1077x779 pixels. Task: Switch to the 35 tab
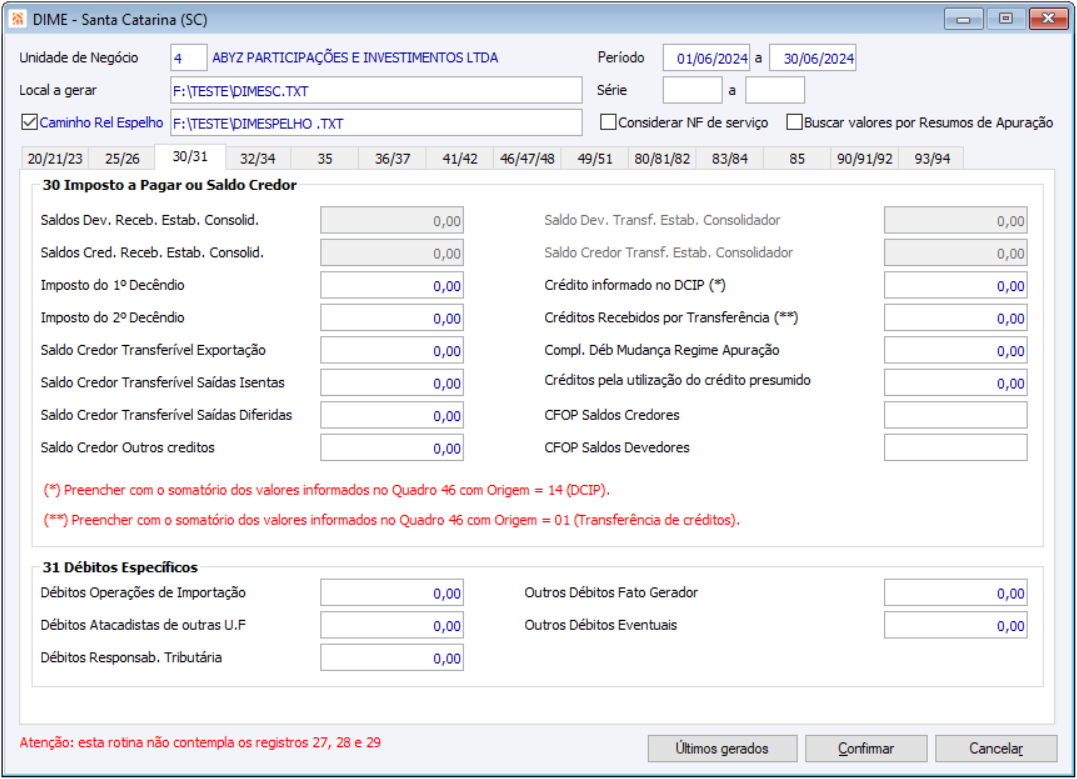click(x=325, y=159)
